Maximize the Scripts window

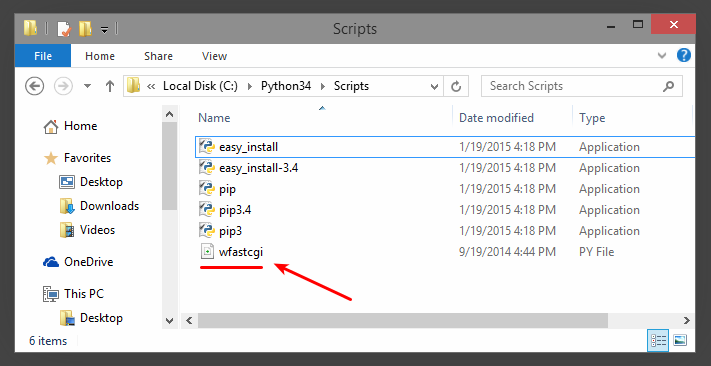(638, 24)
